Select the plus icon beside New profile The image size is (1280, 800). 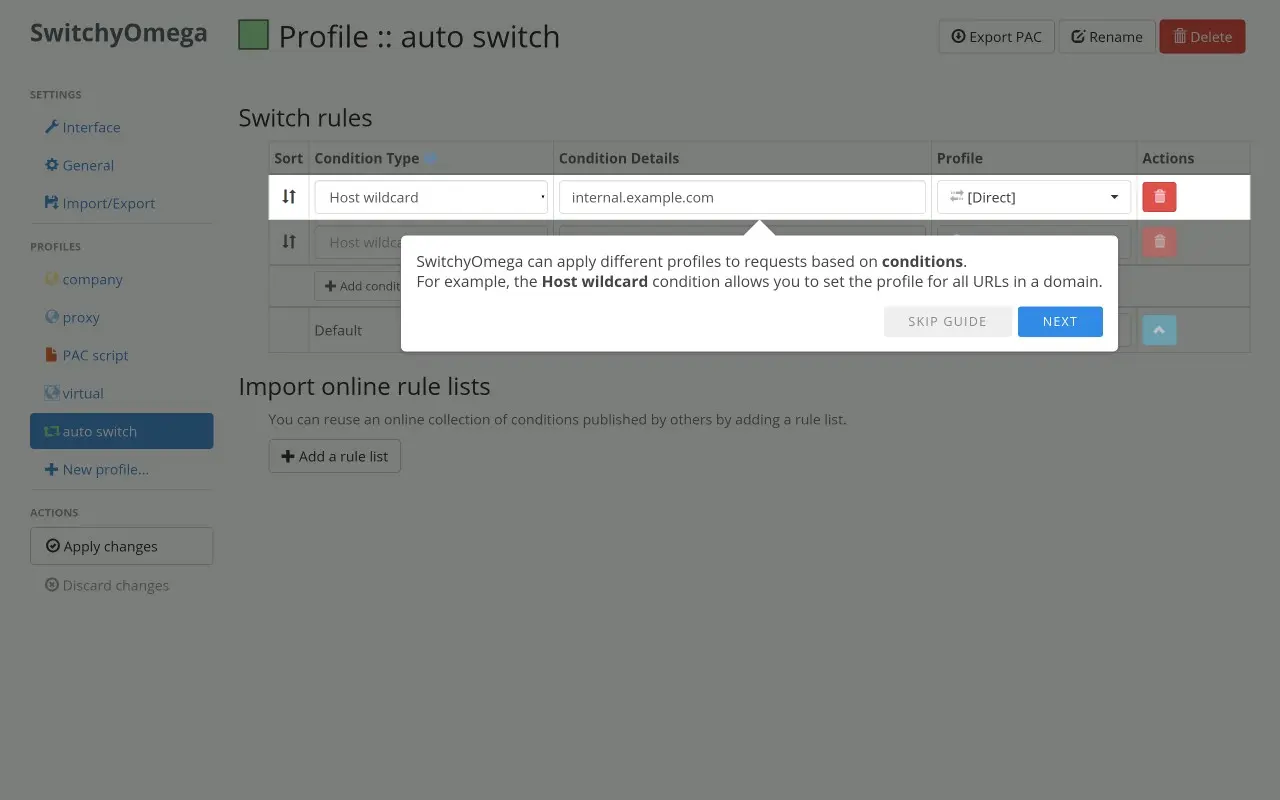click(50, 469)
